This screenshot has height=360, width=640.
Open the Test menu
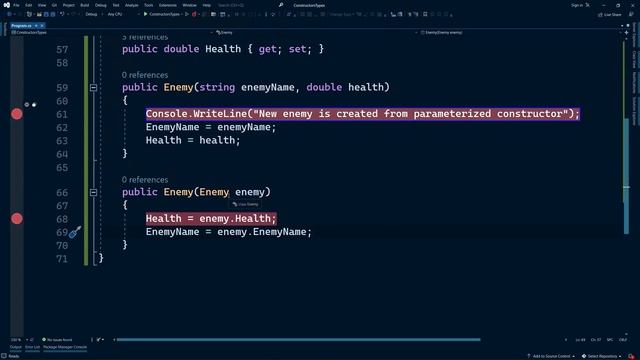point(116,5)
